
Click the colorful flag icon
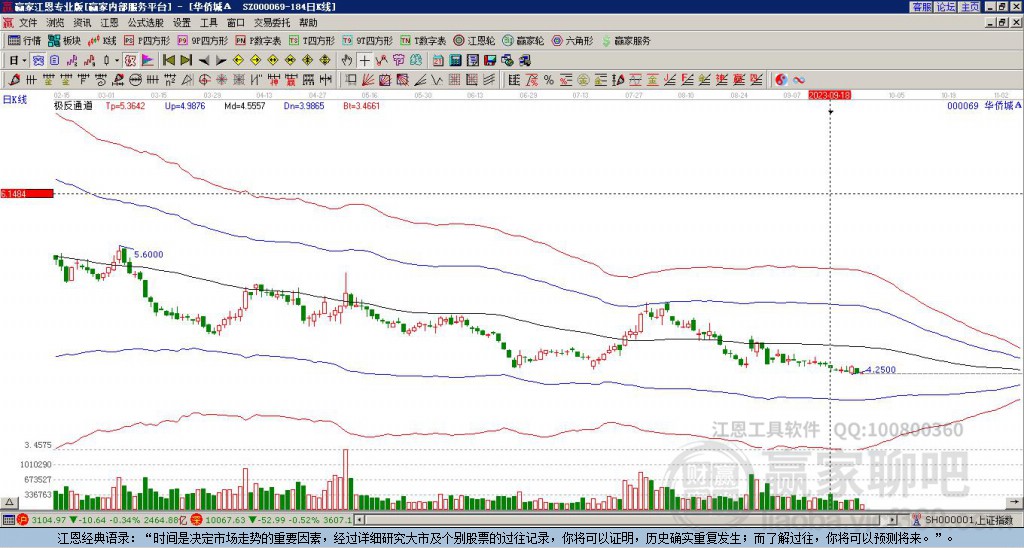pyautogui.click(x=148, y=60)
